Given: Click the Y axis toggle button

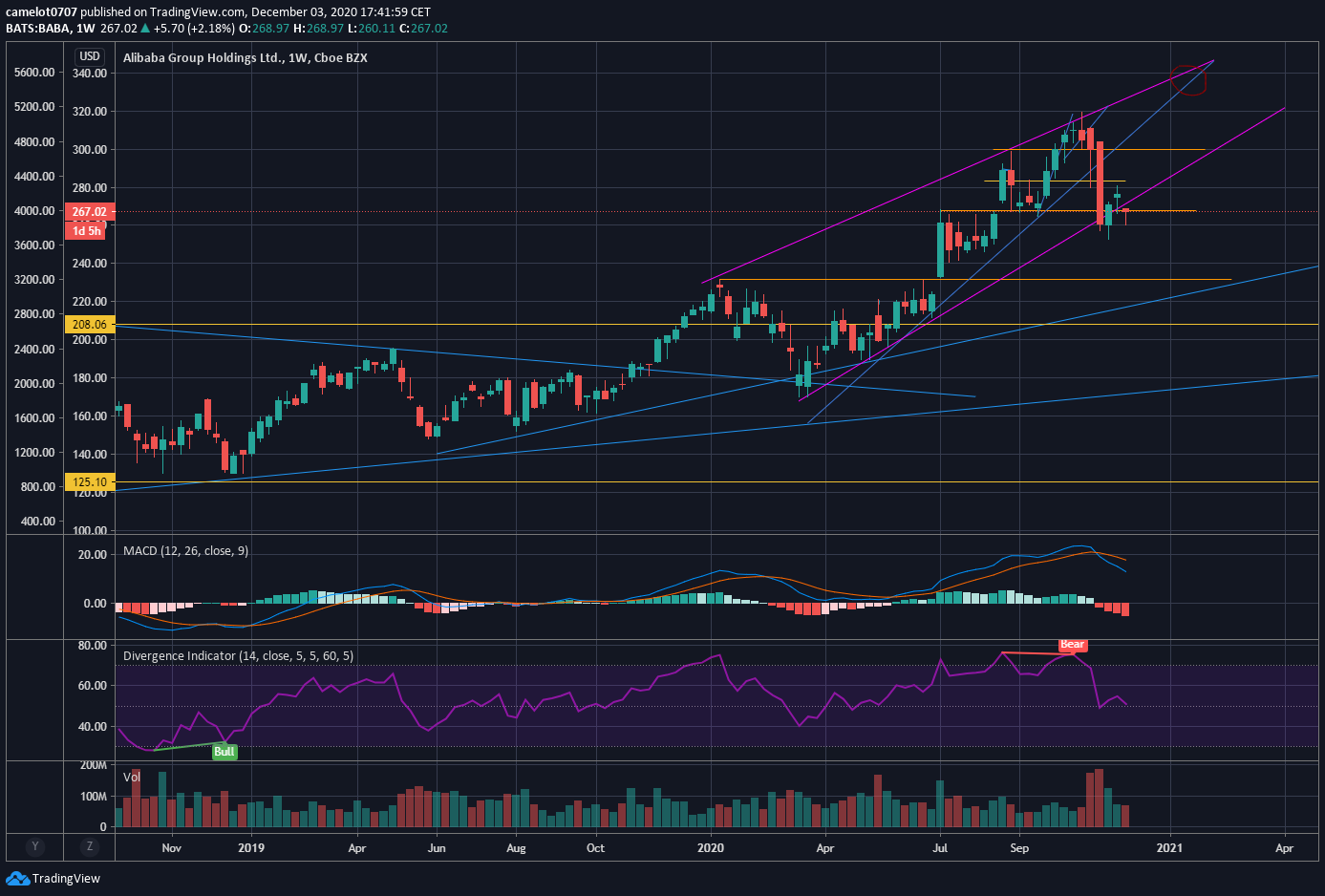Looking at the screenshot, I should (x=35, y=846).
